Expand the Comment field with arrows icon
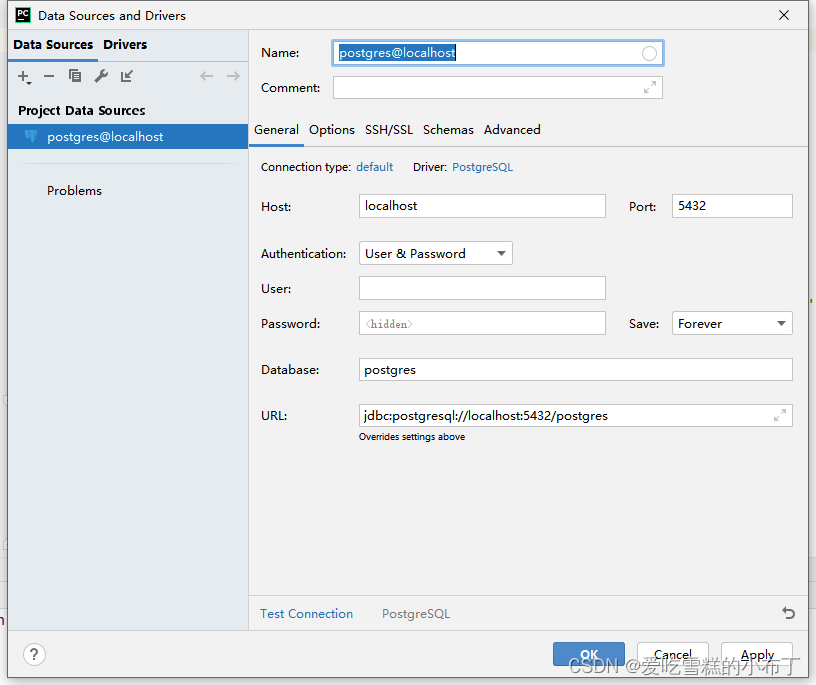Screen dimensions: 816x685 649,87
